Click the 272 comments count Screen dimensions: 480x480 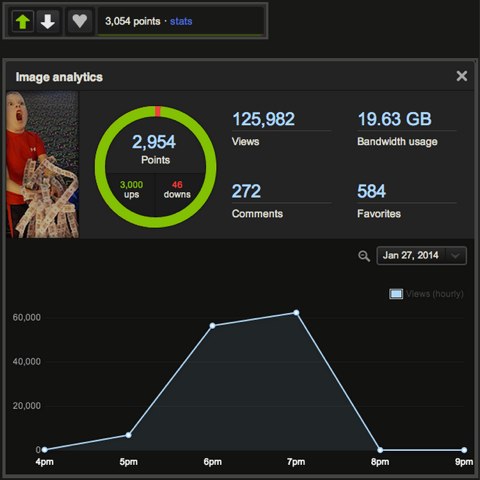[x=246, y=191]
